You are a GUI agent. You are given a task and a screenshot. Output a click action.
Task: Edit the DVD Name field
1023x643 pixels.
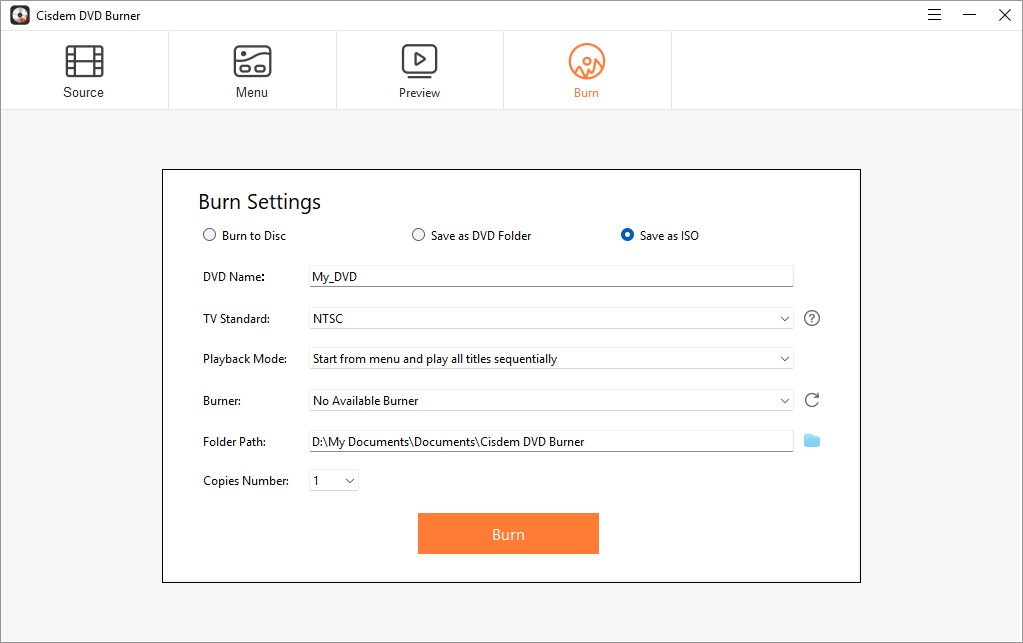click(x=551, y=277)
